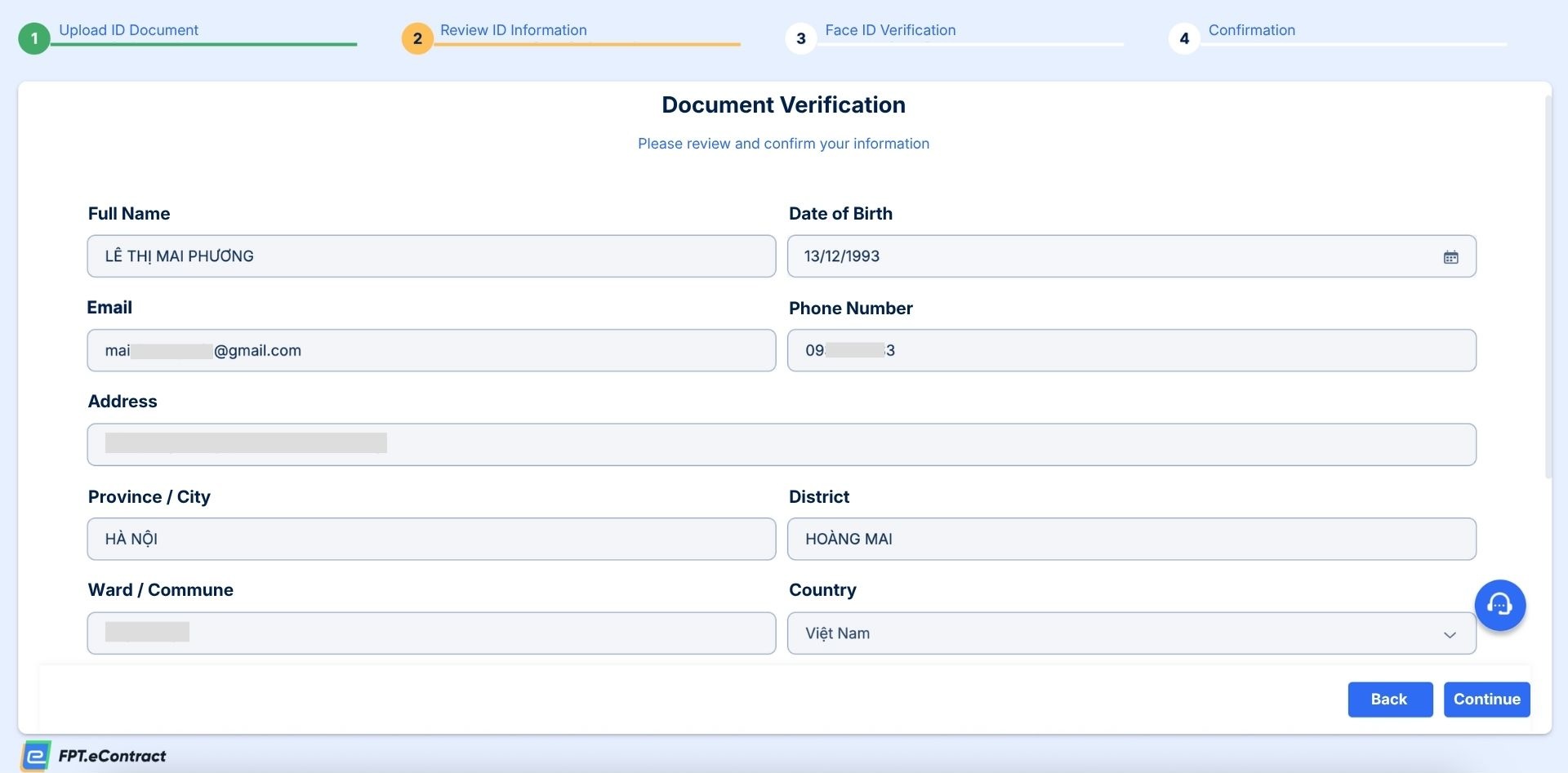The width and height of the screenshot is (1568, 773).
Task: Select step 3 circle for Face ID Verification
Action: point(800,38)
